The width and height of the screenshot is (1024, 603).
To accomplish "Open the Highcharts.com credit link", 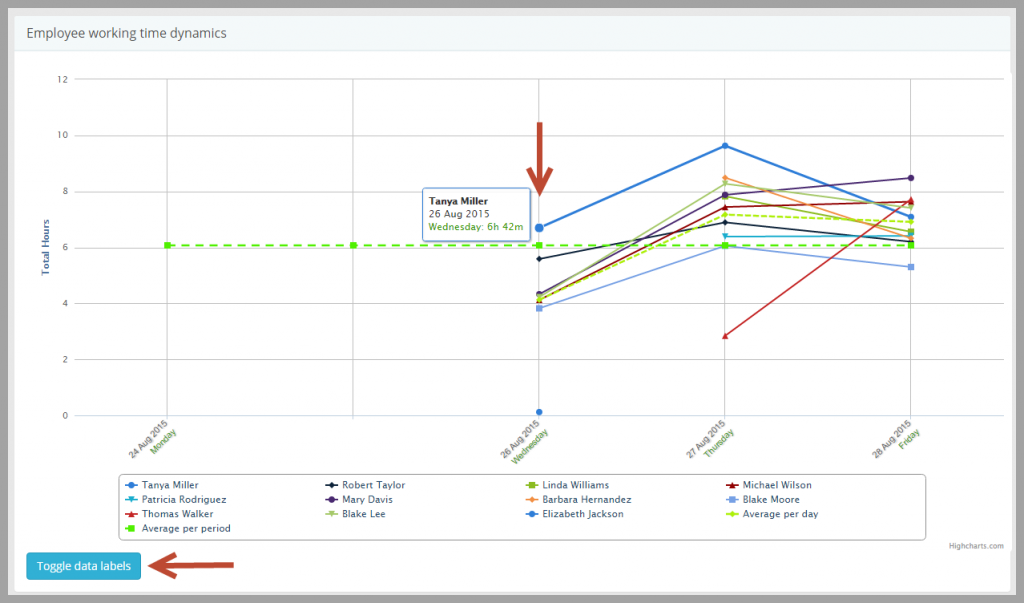I will (976, 546).
